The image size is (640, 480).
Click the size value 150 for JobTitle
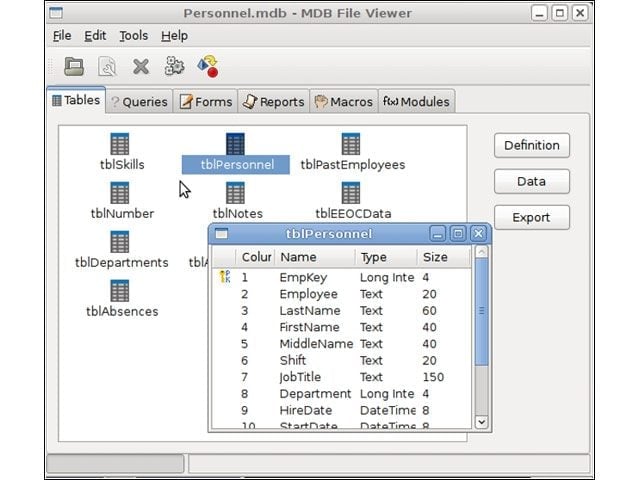(x=433, y=377)
